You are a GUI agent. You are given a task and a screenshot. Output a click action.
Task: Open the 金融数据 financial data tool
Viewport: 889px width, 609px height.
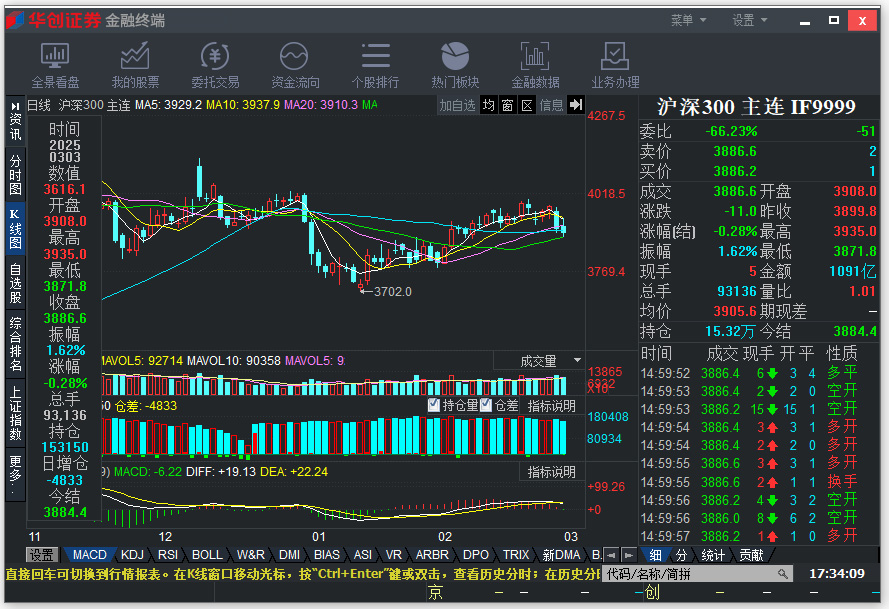pyautogui.click(x=534, y=64)
